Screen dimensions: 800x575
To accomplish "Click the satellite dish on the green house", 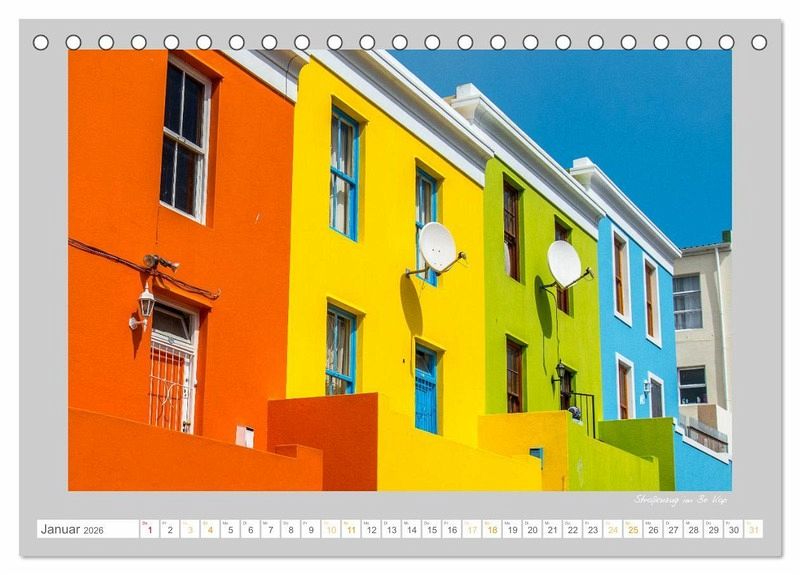I will (x=564, y=263).
